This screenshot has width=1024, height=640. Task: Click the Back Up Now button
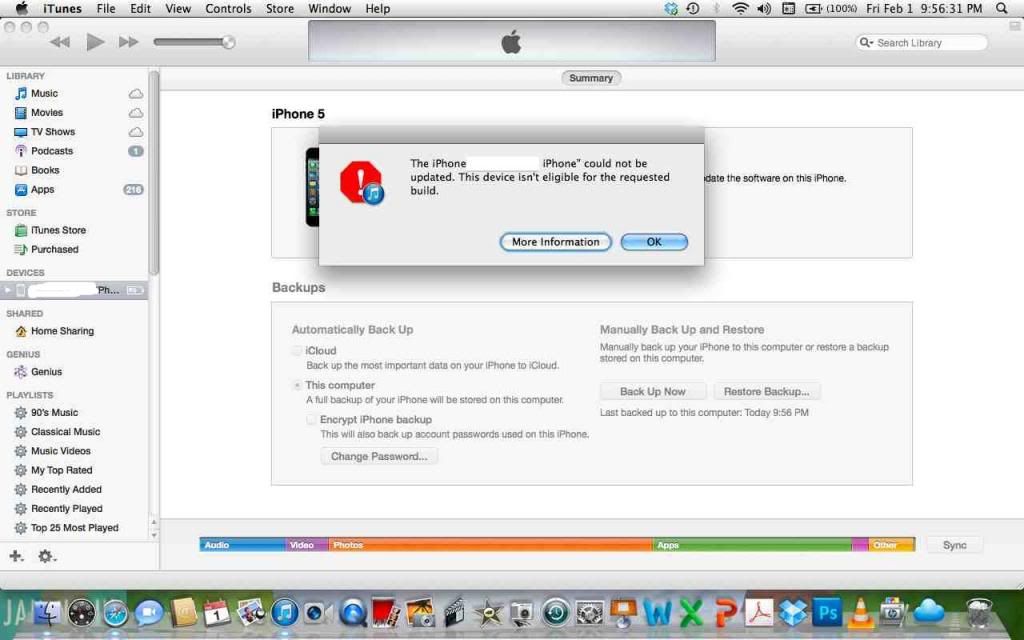[652, 391]
